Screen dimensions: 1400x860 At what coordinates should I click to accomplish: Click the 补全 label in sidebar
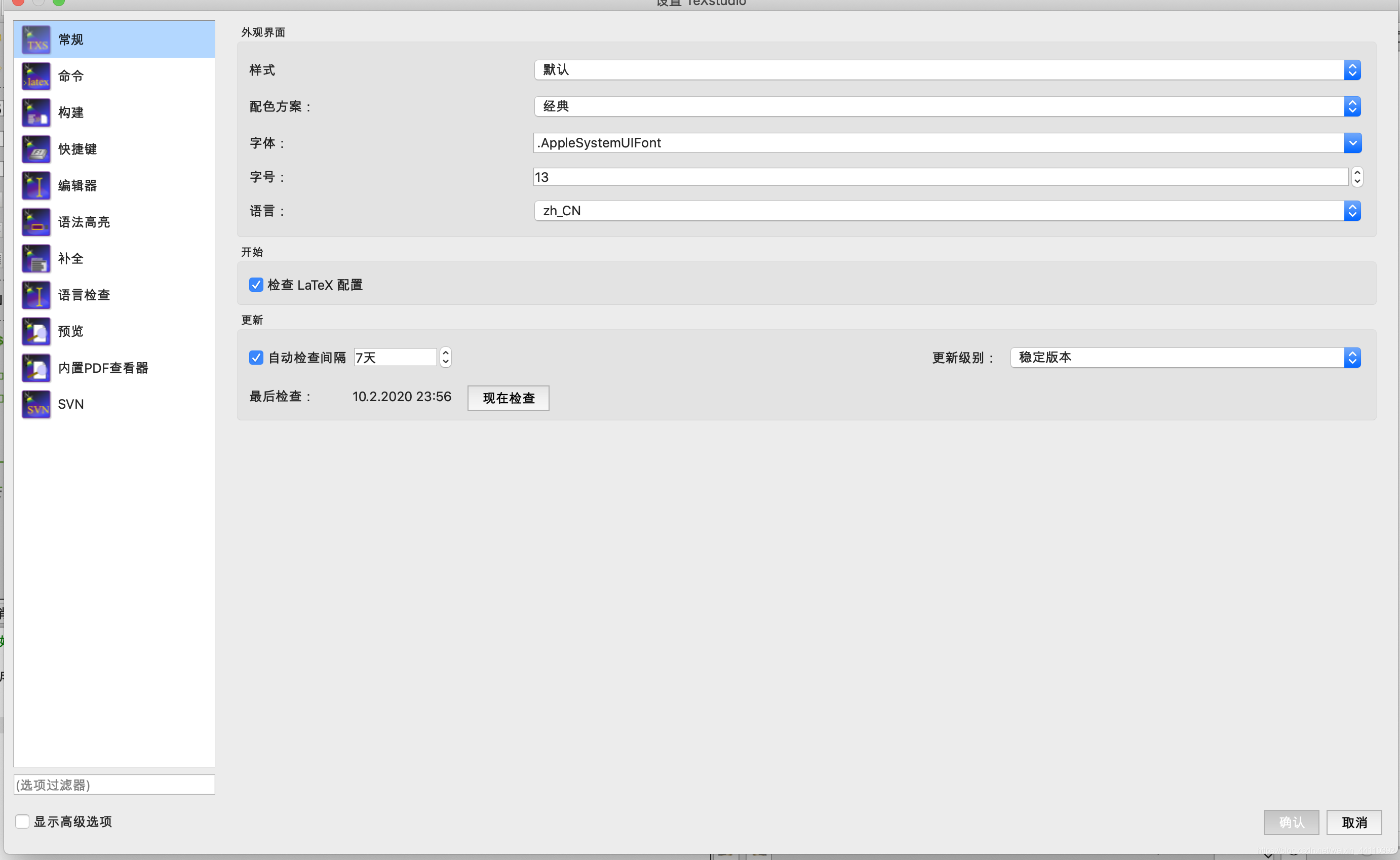pyautogui.click(x=70, y=258)
